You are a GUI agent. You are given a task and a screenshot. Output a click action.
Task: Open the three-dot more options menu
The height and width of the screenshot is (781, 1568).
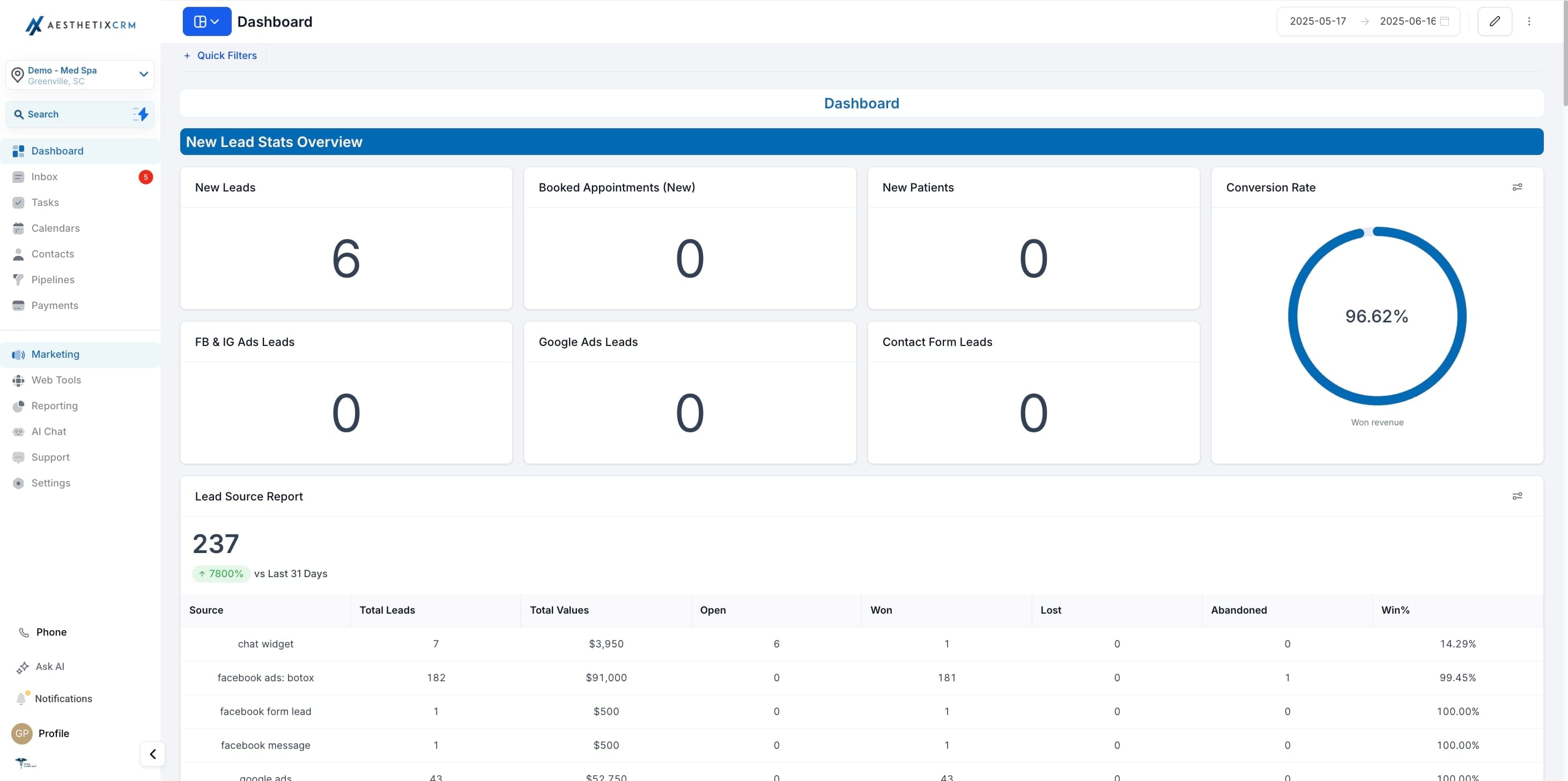tap(1528, 21)
